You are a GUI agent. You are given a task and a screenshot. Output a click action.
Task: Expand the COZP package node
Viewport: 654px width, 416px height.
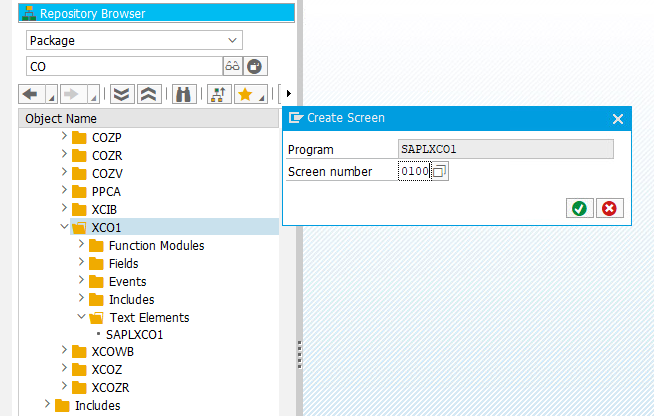click(65, 137)
